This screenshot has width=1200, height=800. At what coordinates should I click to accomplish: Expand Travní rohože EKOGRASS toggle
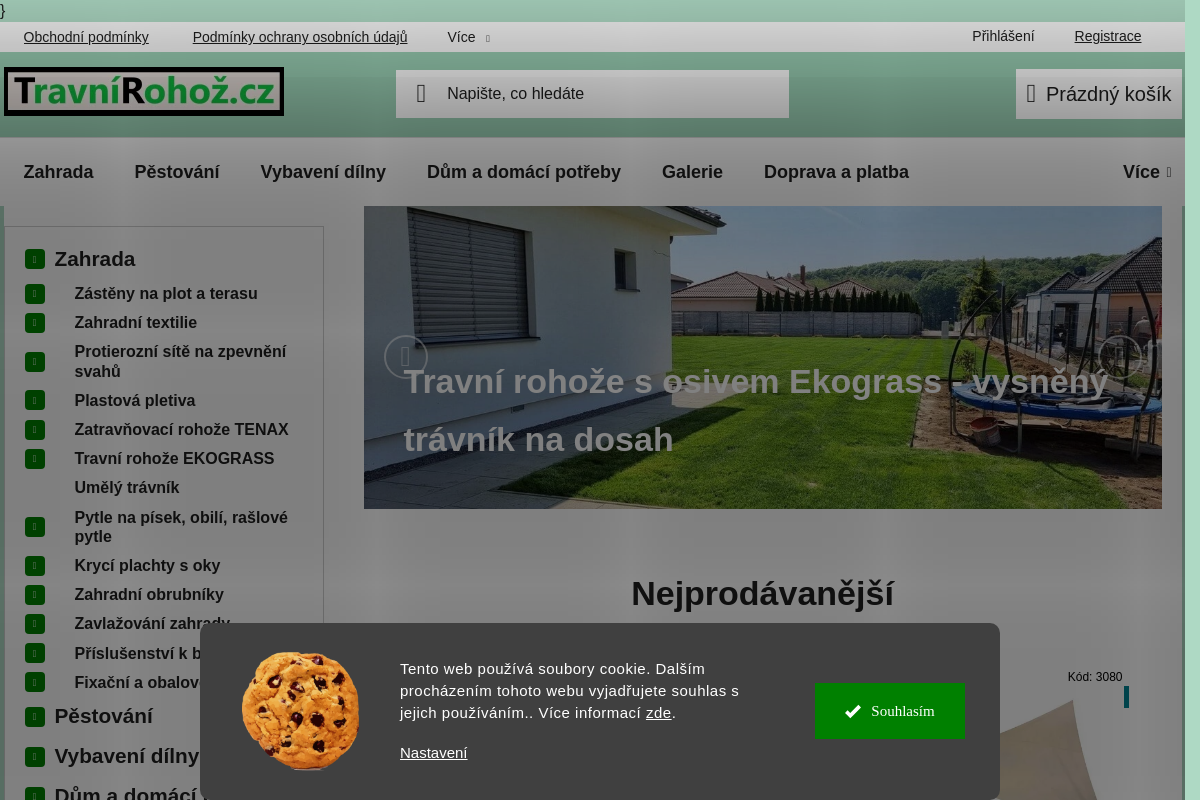35,459
